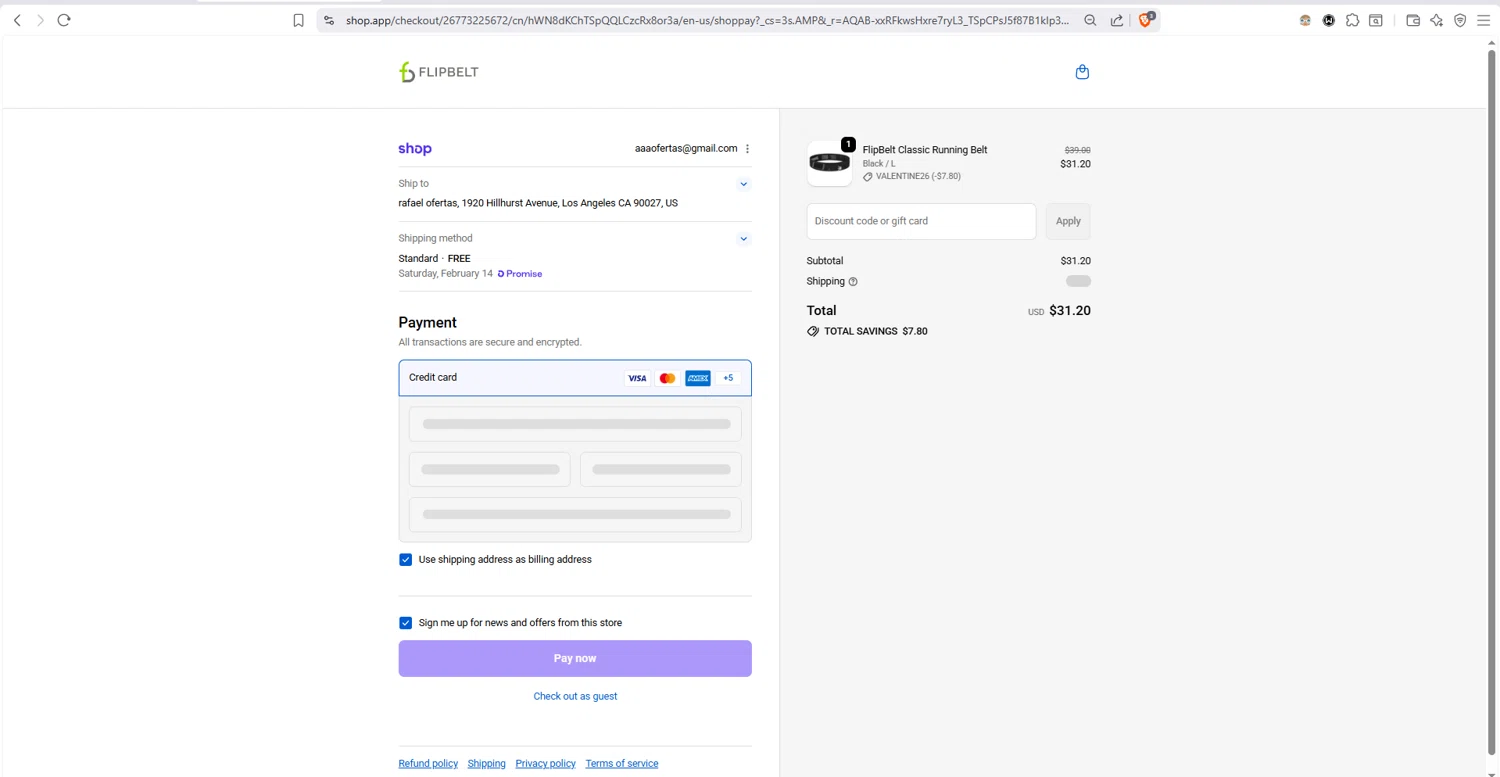This screenshot has width=1500, height=777.
Task: Click the VALENTINE26 discount tag icon
Action: [867, 177]
